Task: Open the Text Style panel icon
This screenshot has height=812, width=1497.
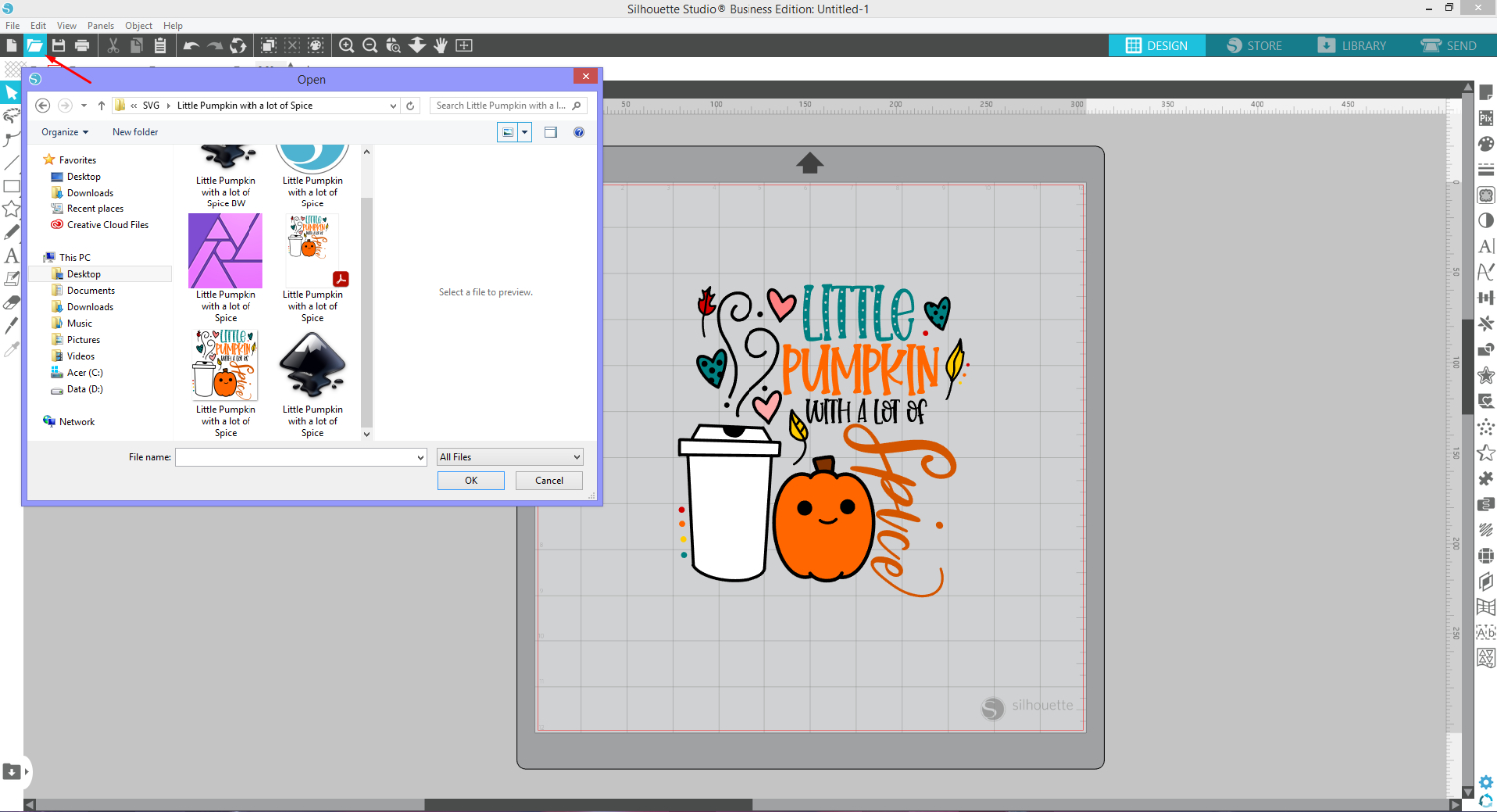Action: tap(1486, 246)
